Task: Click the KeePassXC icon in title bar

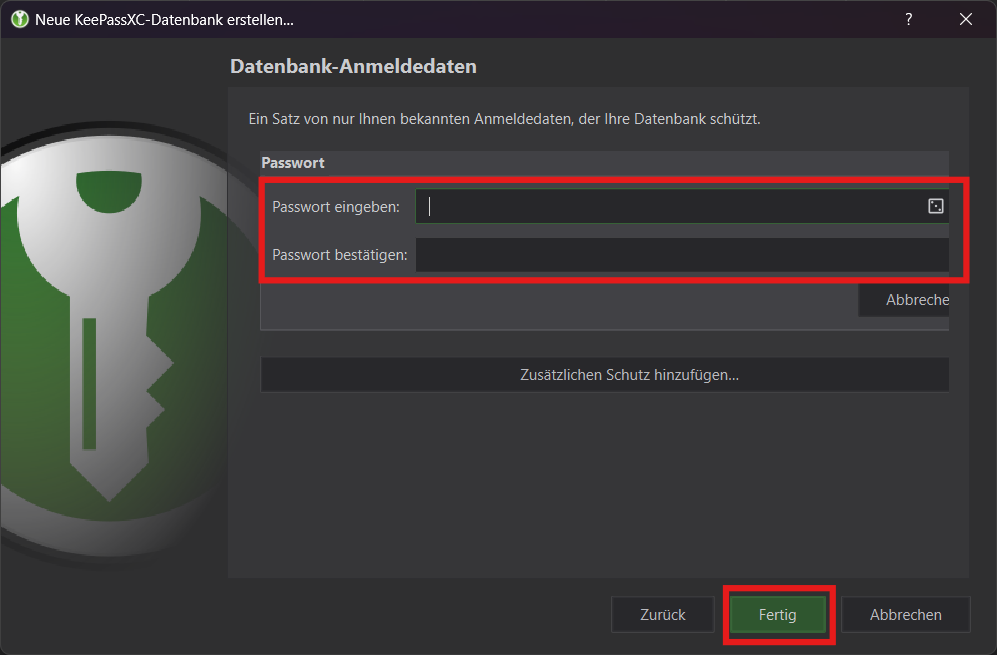Action: pos(19,19)
